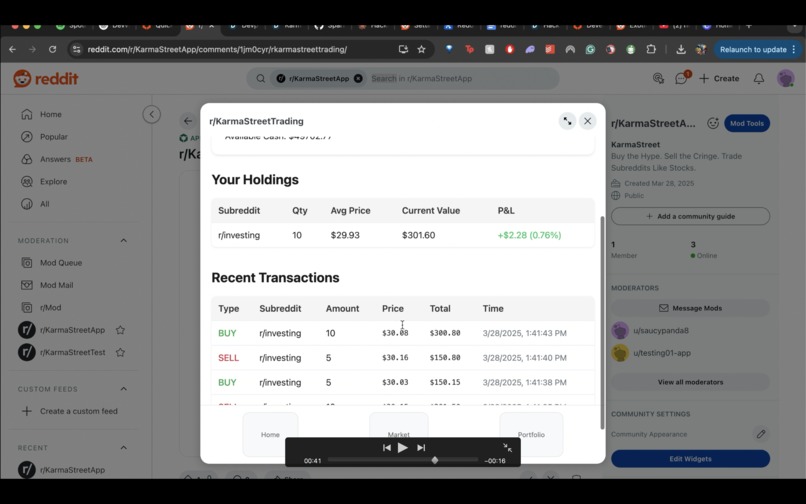The image size is (806, 504).
Task: Reload the current browser page
Action: coord(52,49)
